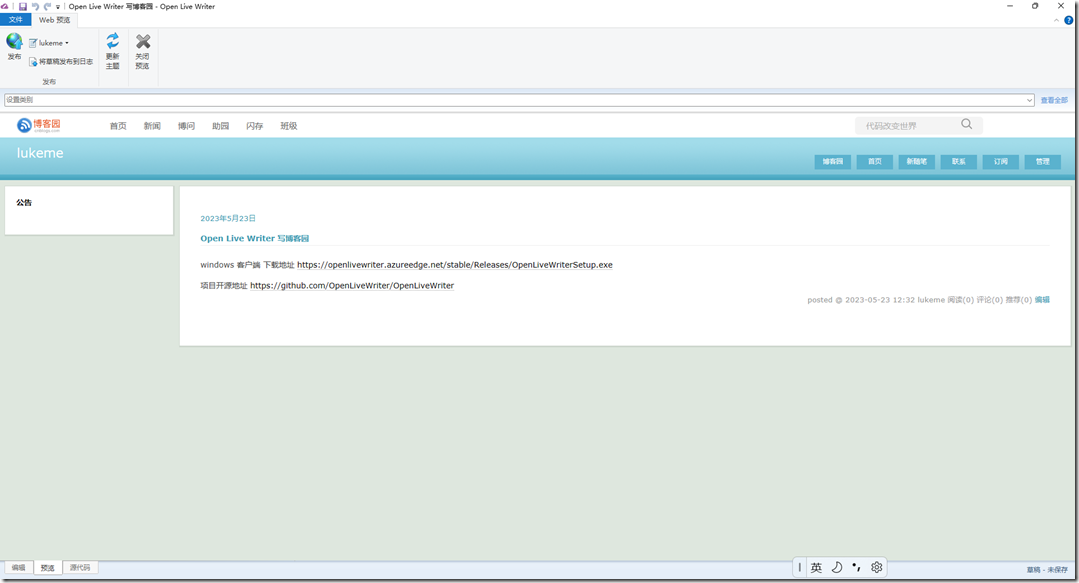Click the 管理 button in blog header
Screen dimensions: 1079x583
[x=1043, y=162]
